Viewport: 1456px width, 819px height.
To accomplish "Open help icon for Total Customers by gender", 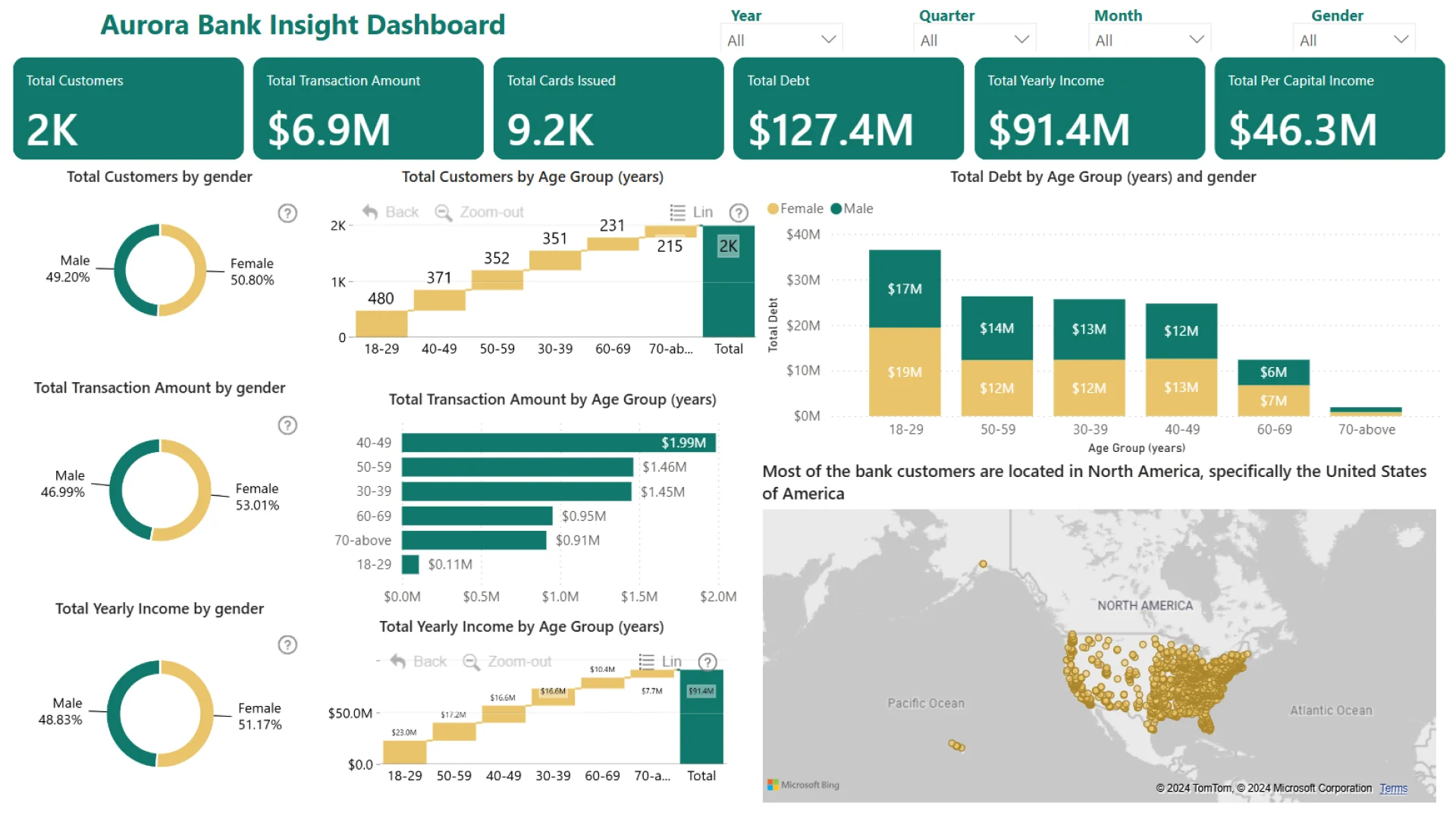I will click(287, 213).
